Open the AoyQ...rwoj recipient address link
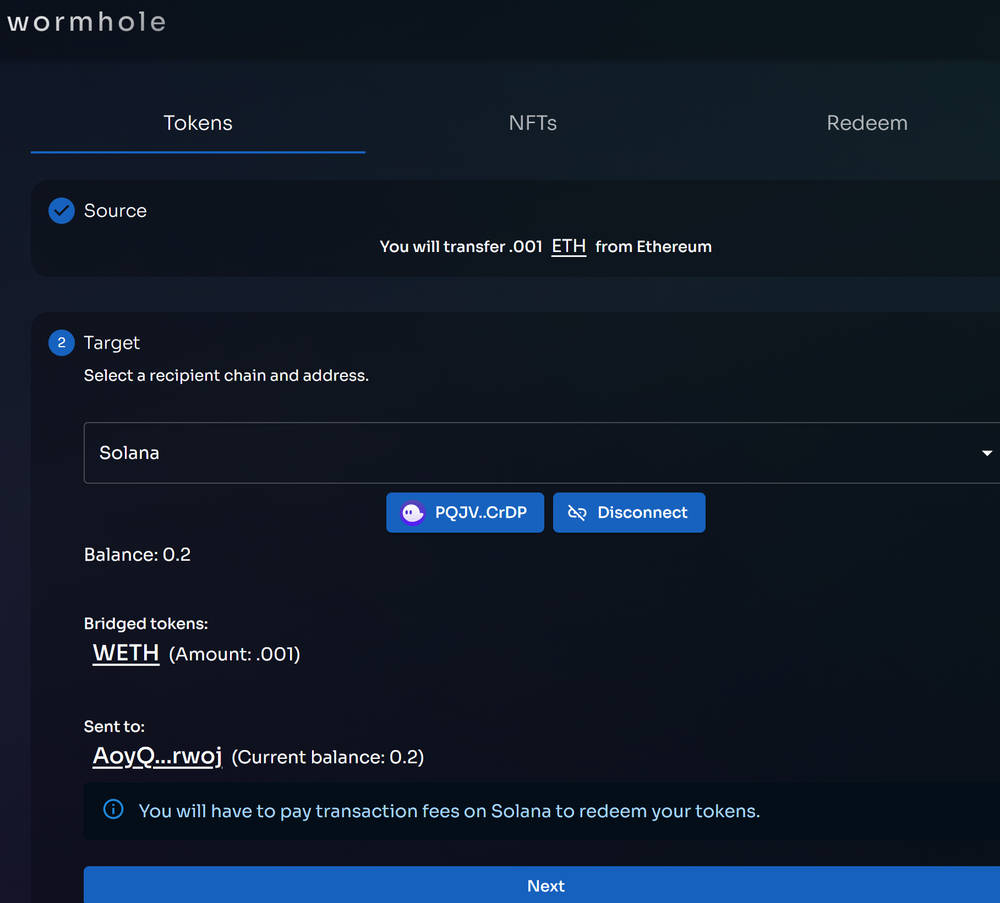1000x903 pixels. tap(157, 756)
